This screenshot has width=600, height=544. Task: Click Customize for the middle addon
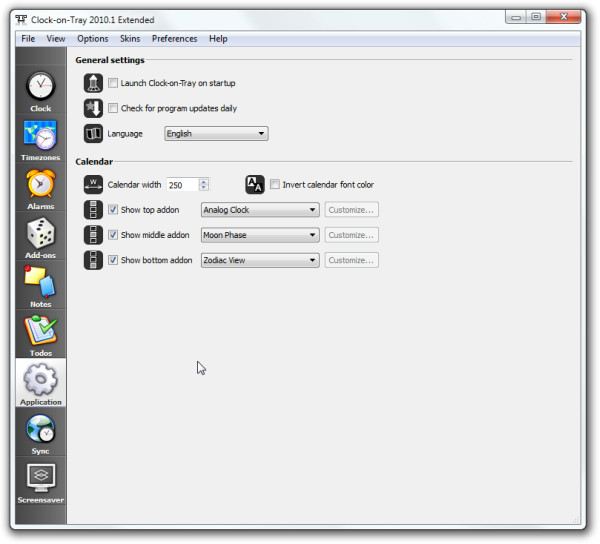(352, 235)
